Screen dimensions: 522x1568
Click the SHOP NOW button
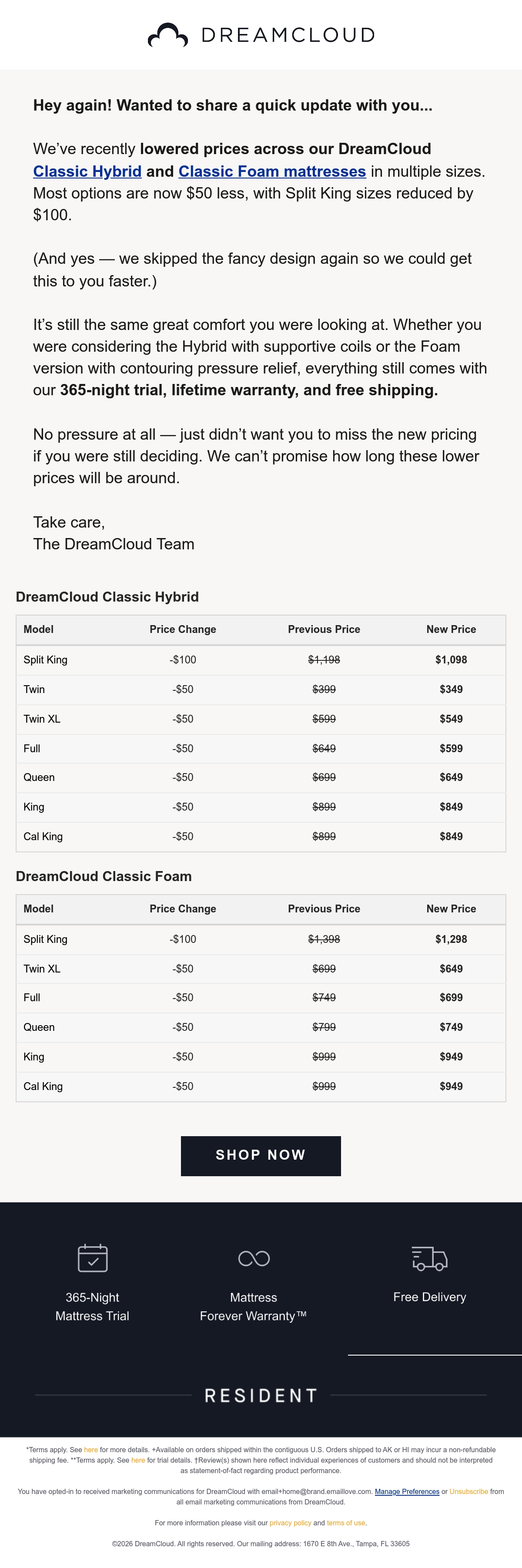point(261,1155)
